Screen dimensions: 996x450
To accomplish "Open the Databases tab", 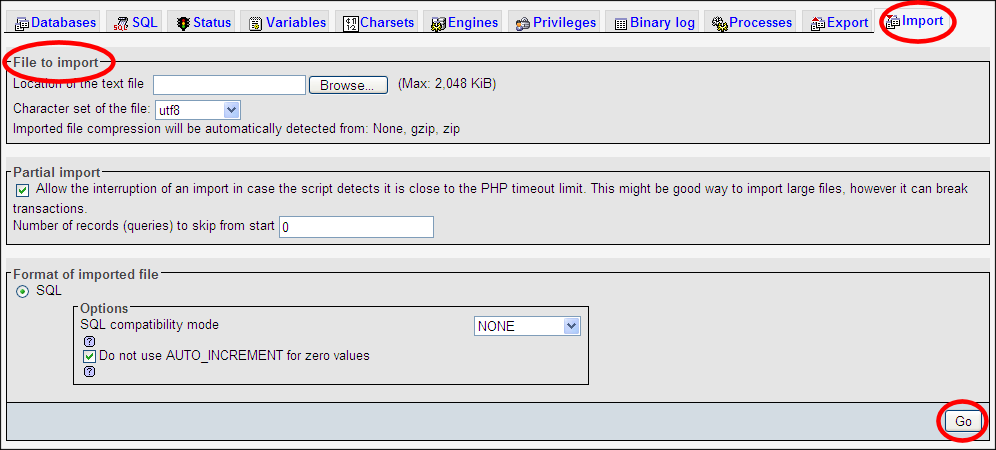I will pos(55,22).
